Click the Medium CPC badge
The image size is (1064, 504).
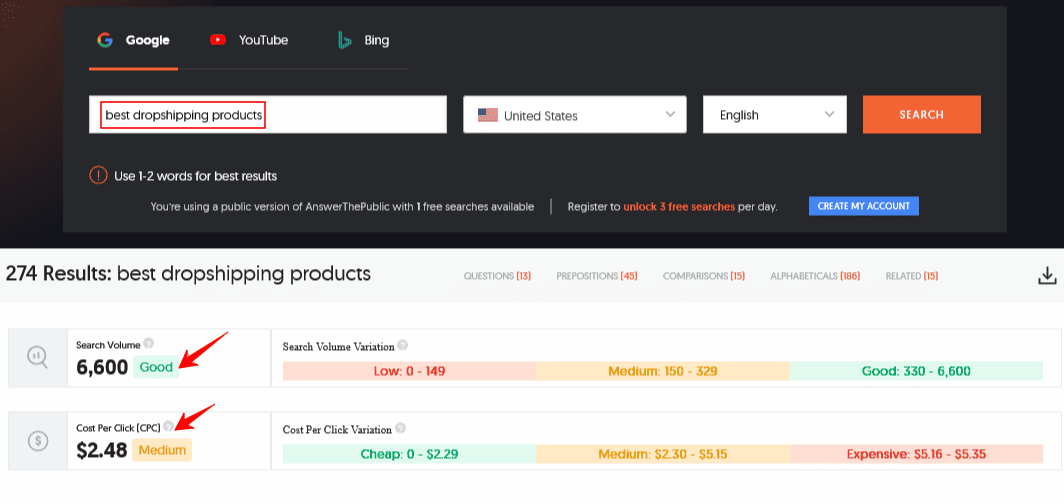pos(162,450)
